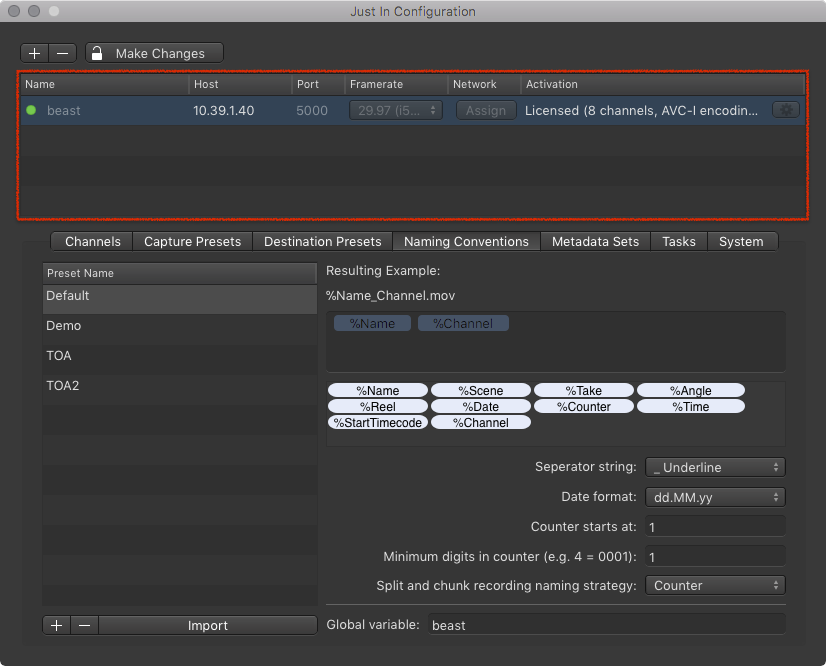
Task: Click the Make Changes lock button
Action: (x=154, y=53)
